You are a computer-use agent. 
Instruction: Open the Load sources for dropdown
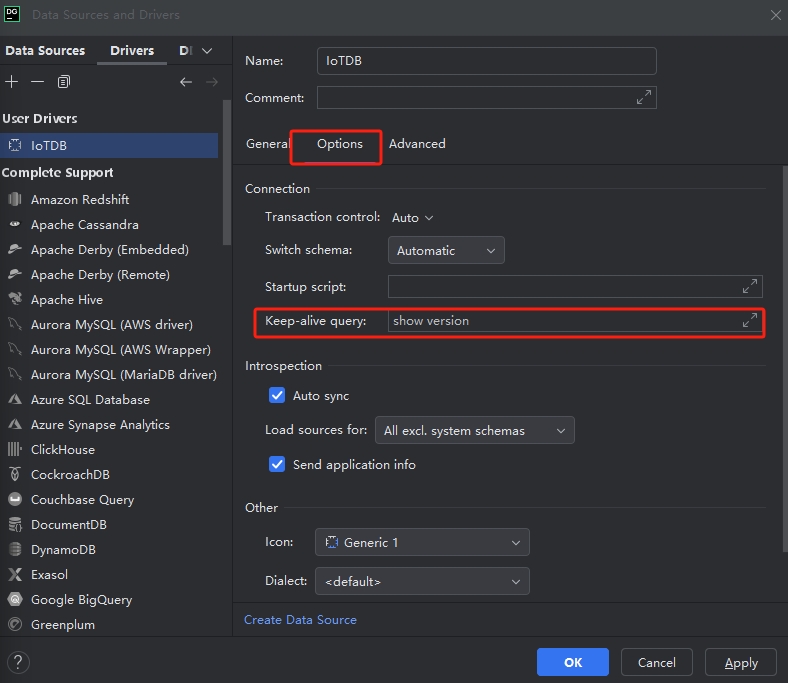point(474,431)
